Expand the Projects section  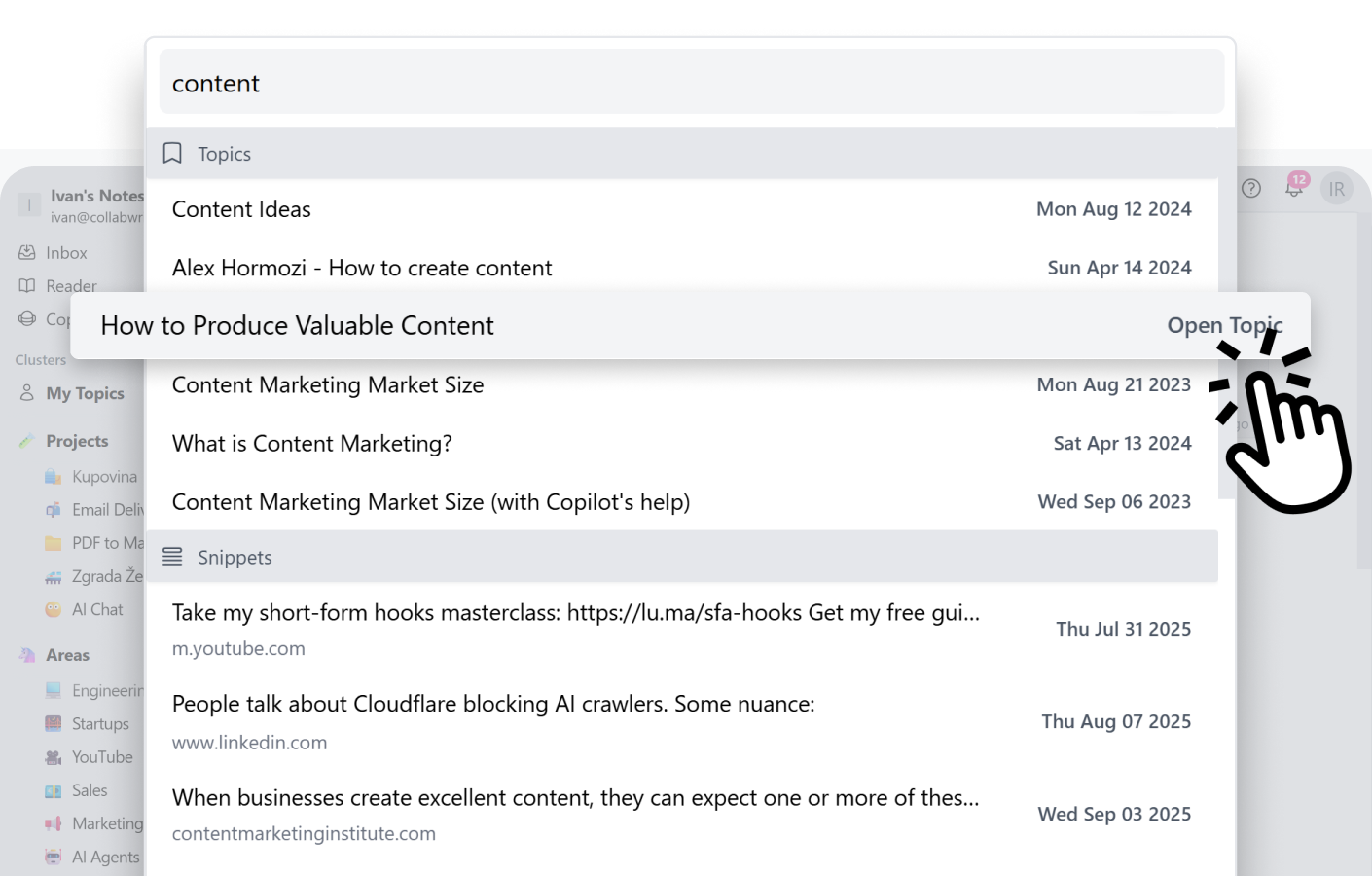pyautogui.click(x=77, y=441)
